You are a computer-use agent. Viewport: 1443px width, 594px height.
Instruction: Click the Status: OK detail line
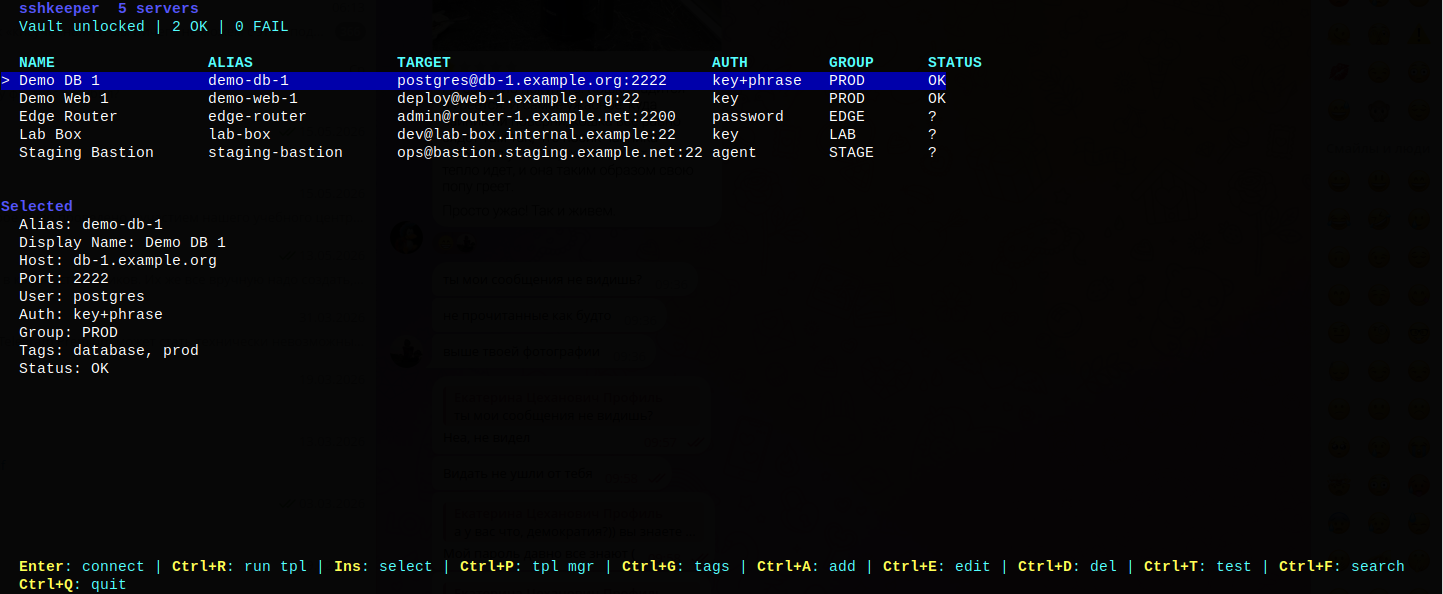tap(64, 368)
